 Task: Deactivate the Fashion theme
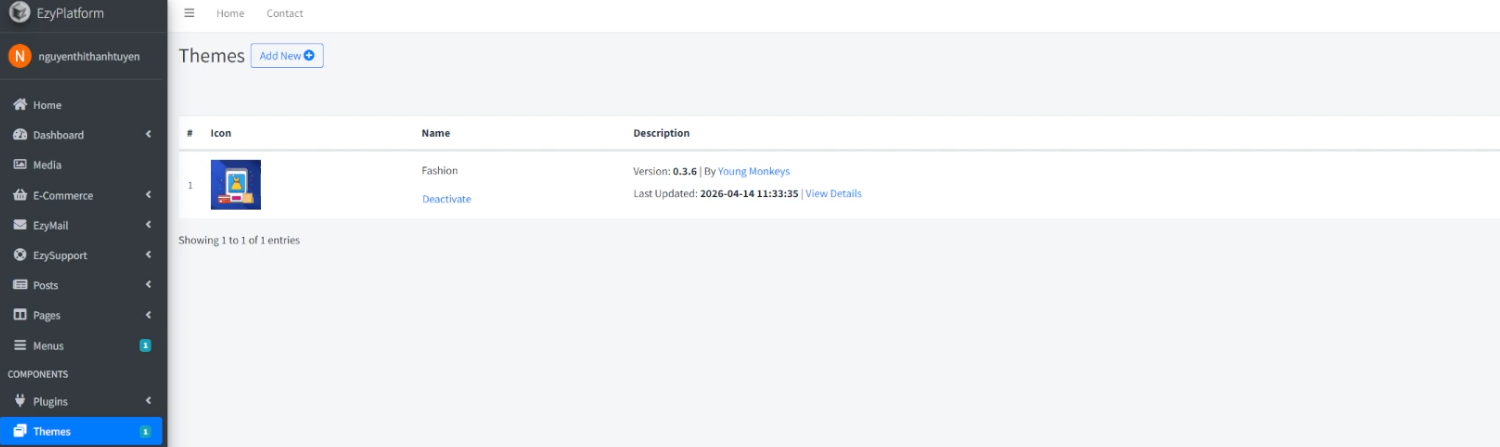pos(446,199)
